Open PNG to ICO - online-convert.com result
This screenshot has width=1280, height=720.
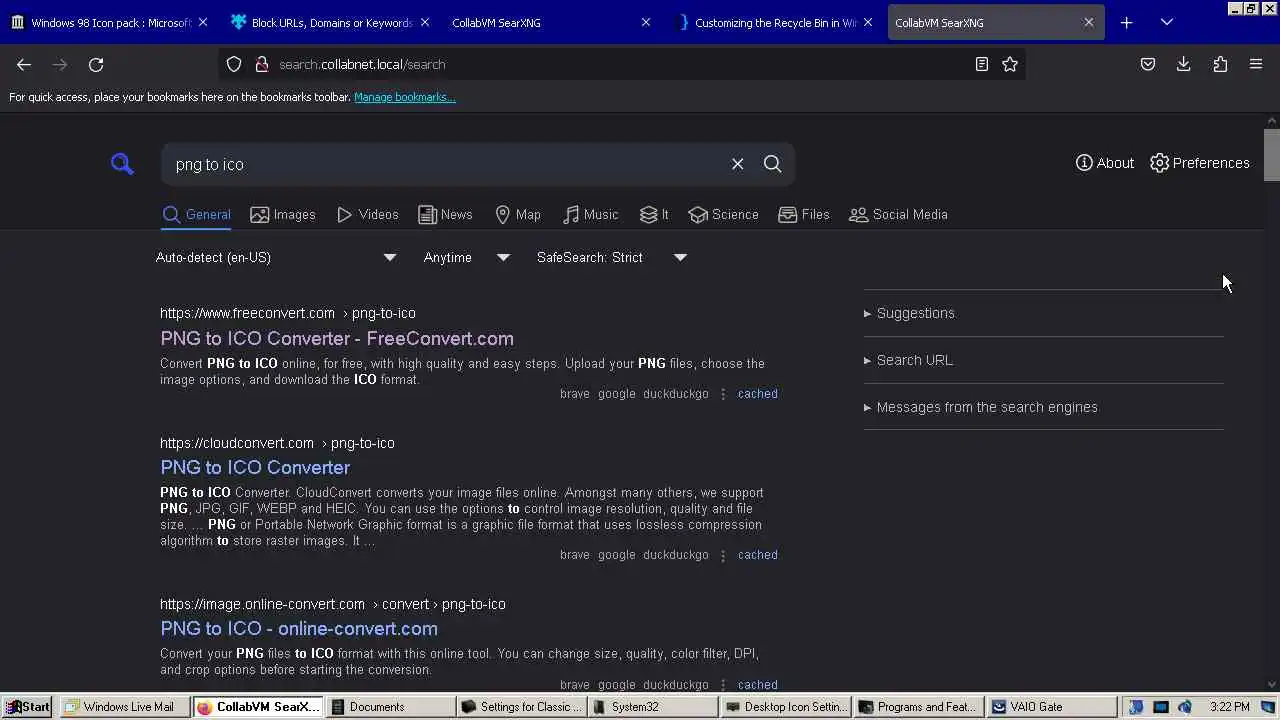point(299,628)
